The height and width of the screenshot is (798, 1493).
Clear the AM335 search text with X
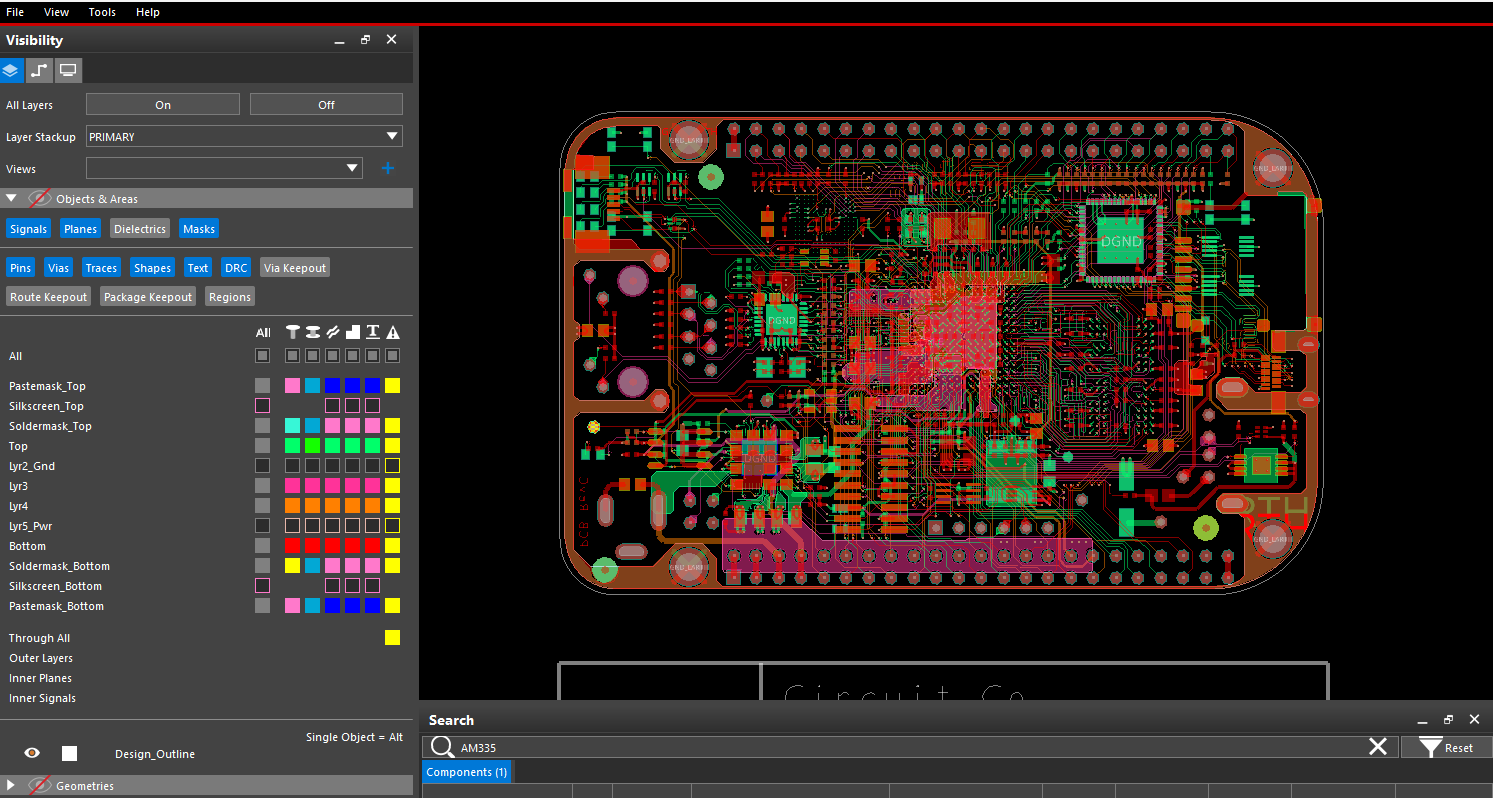coord(1377,747)
